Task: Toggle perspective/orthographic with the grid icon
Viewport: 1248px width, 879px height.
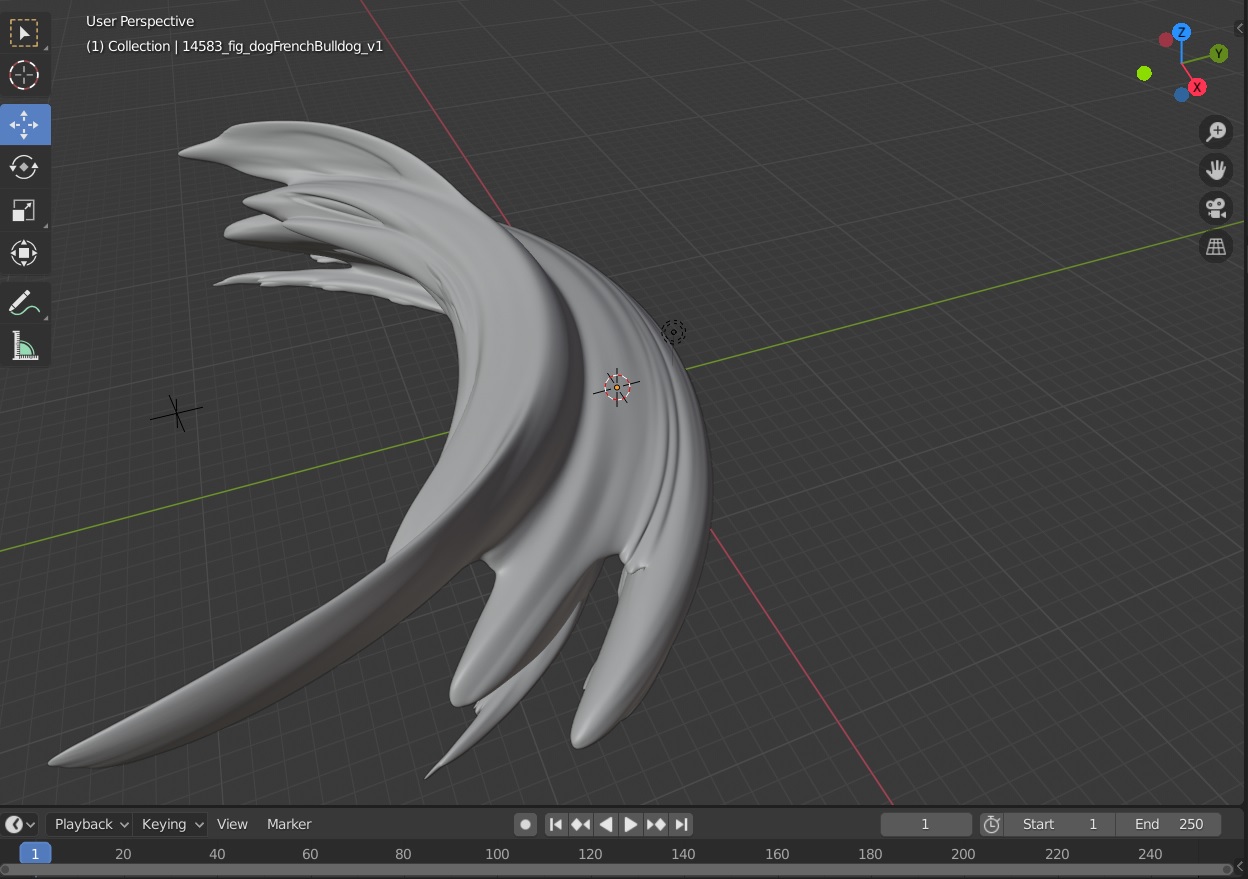Action: 1216,246
